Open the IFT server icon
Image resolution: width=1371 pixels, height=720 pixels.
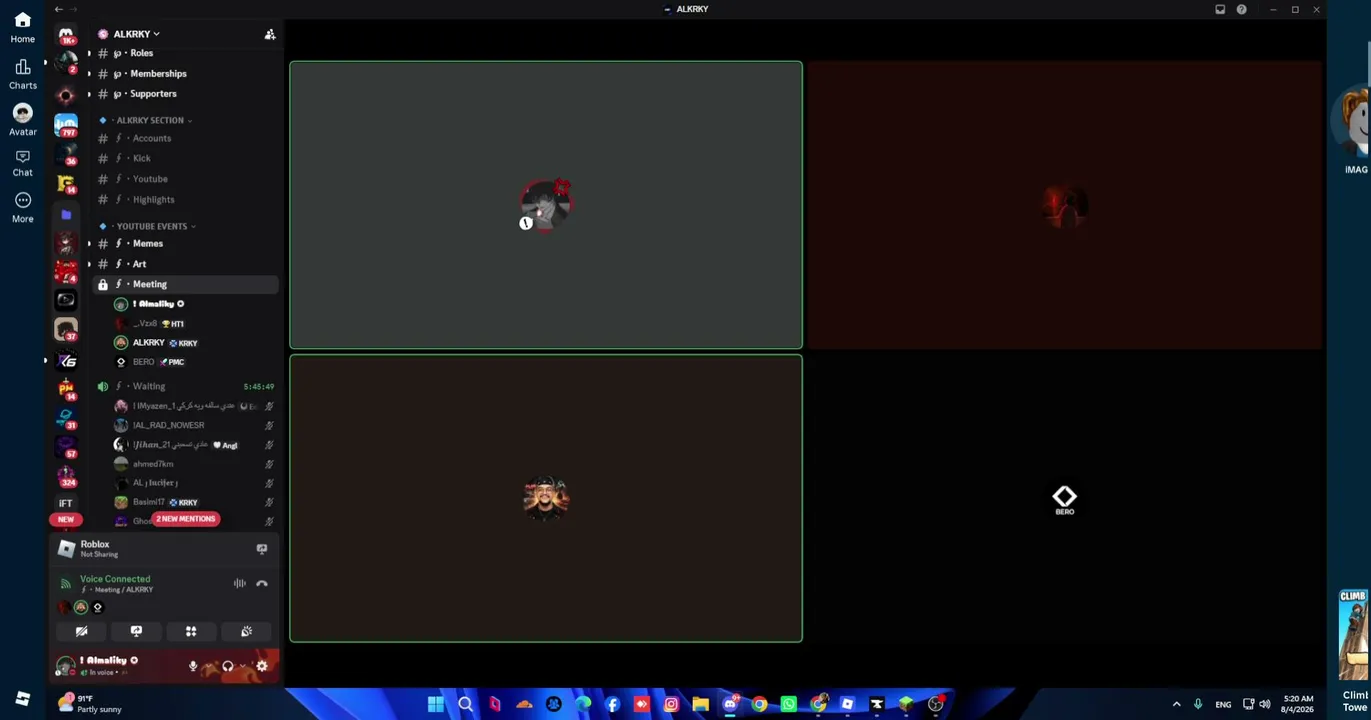coord(66,503)
